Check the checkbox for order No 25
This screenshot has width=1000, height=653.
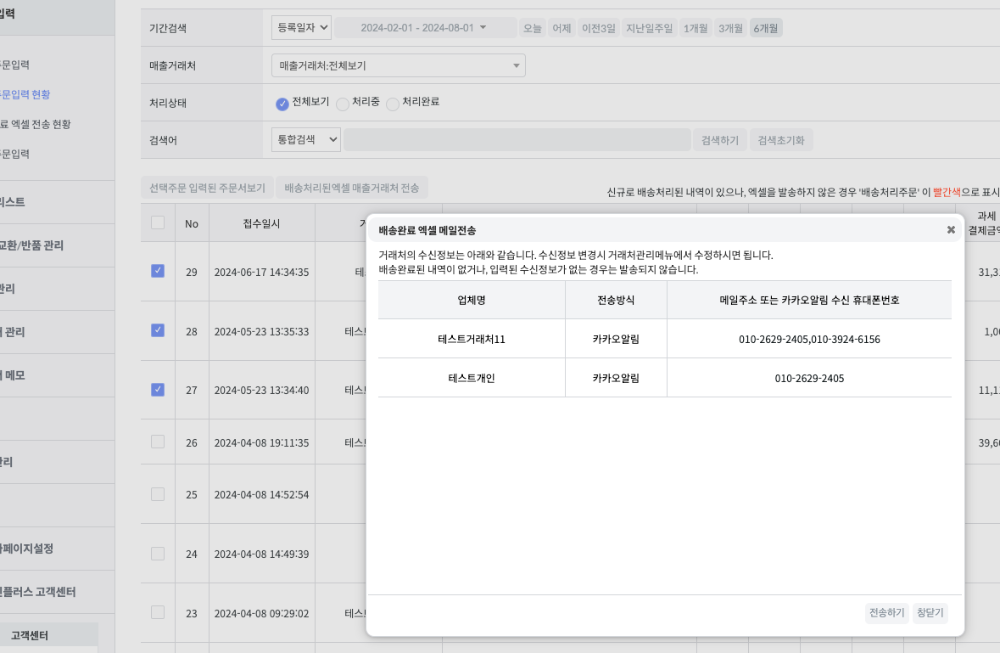click(x=158, y=494)
